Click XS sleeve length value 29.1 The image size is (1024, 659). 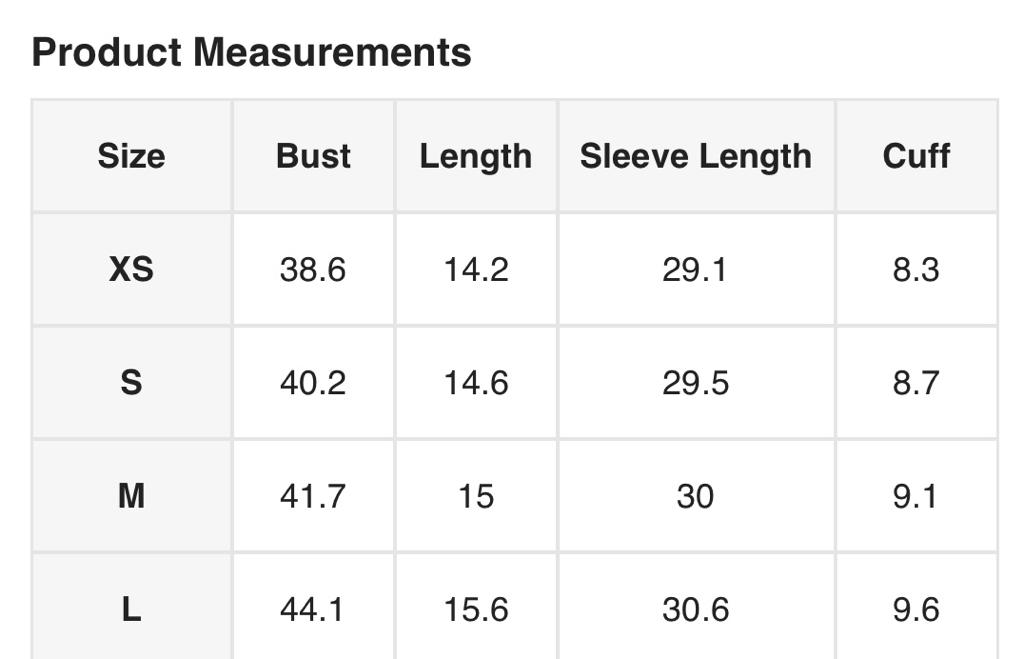click(x=695, y=269)
